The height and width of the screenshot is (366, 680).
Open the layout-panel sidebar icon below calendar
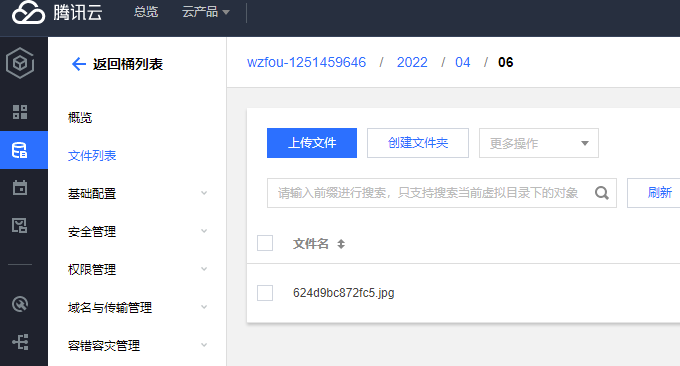coord(20,225)
